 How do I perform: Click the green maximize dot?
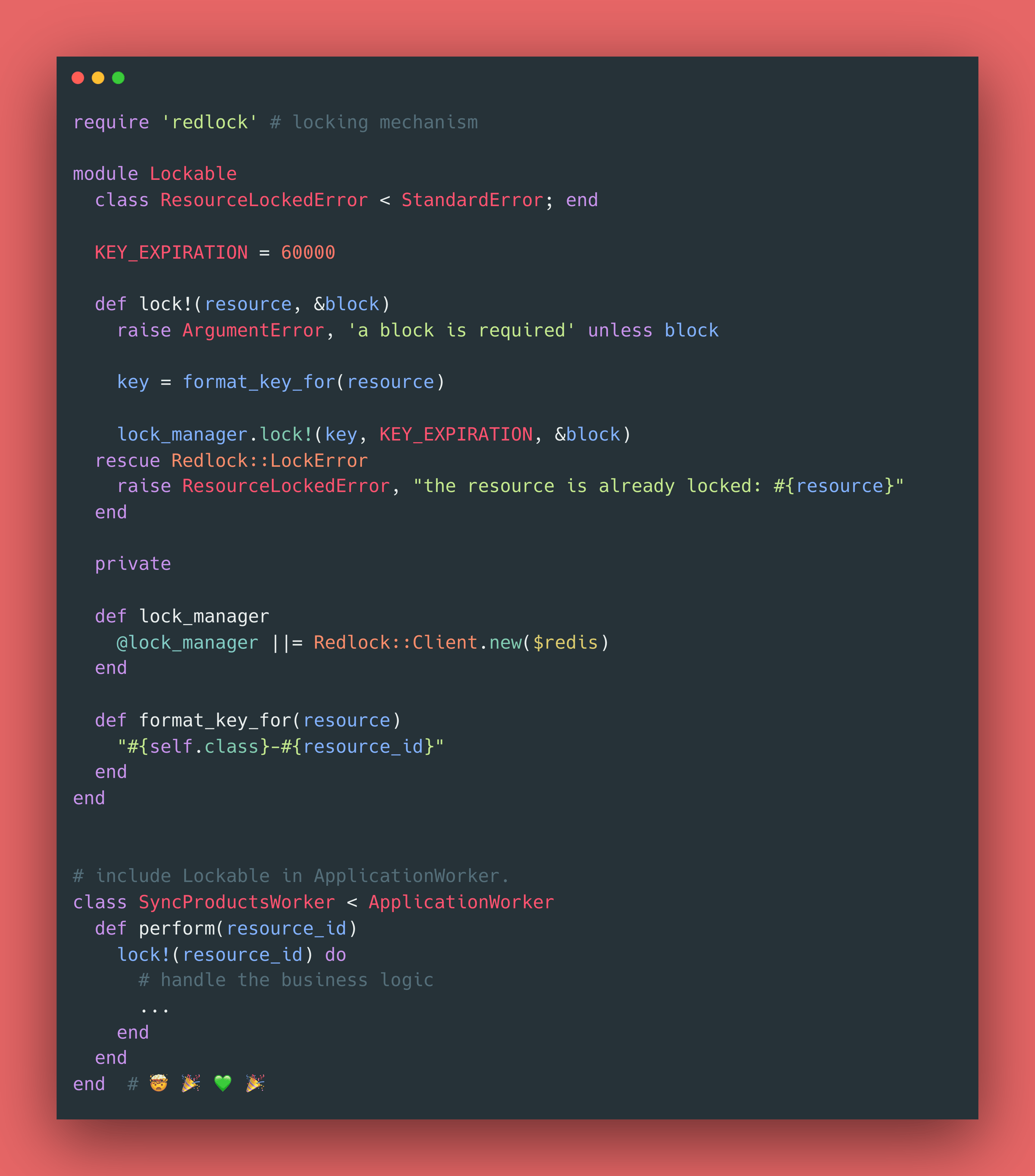pyautogui.click(x=118, y=78)
